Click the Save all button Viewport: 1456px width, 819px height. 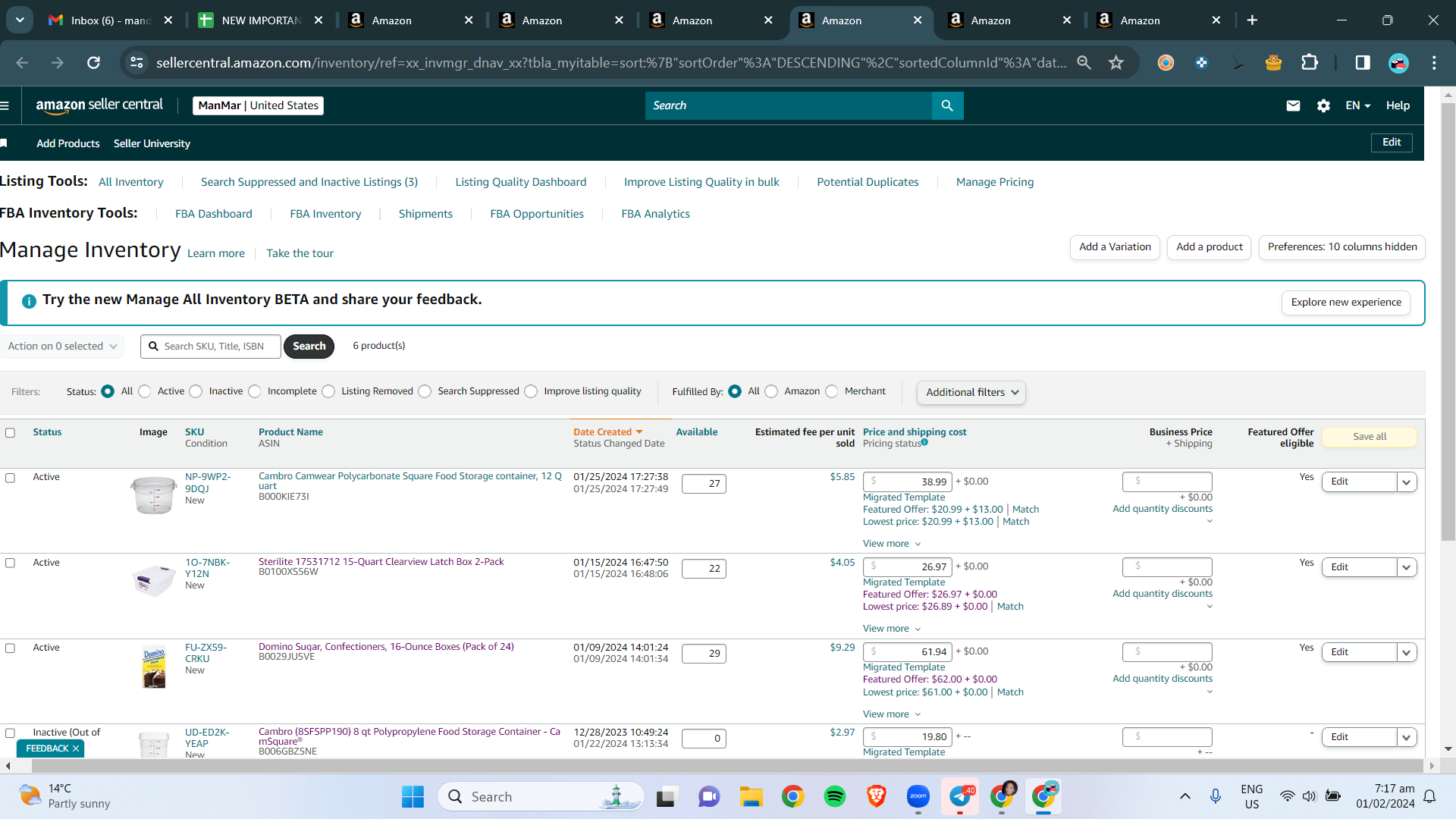[x=1370, y=437]
